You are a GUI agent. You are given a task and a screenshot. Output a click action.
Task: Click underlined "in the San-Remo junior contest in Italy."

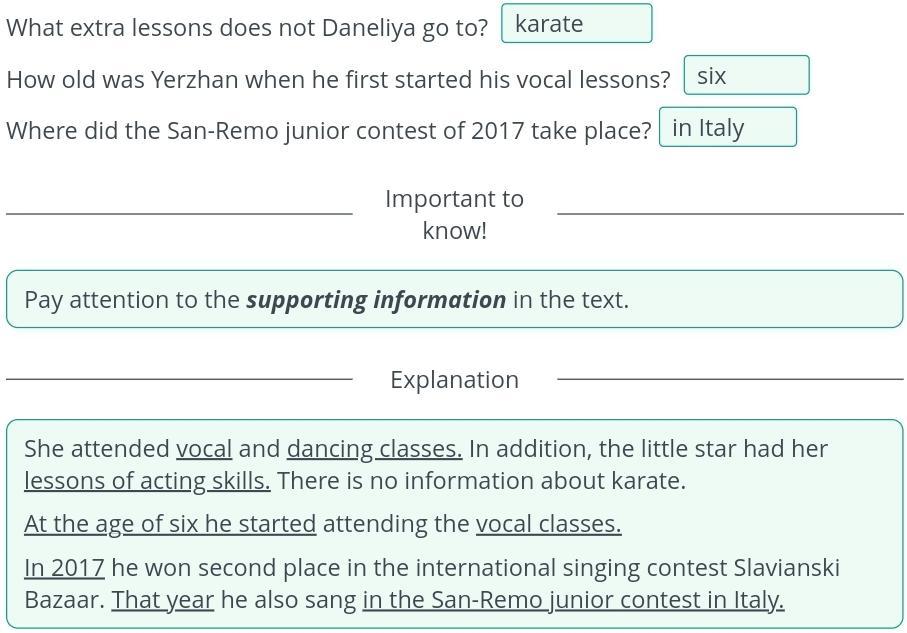click(573, 600)
